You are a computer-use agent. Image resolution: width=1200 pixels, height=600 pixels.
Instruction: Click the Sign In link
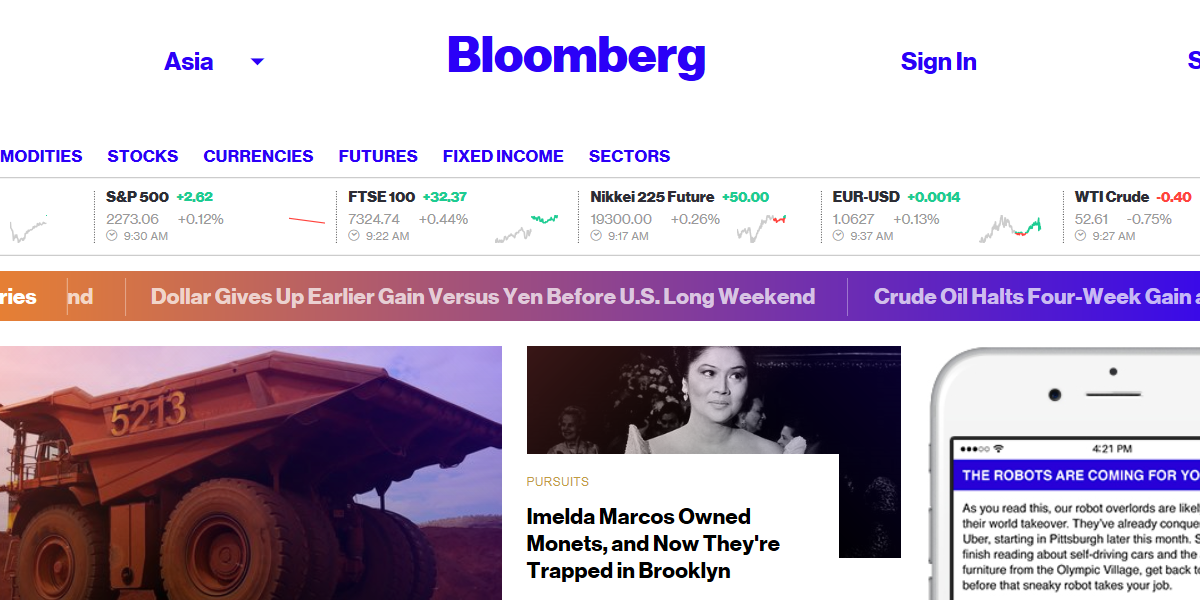[938, 62]
